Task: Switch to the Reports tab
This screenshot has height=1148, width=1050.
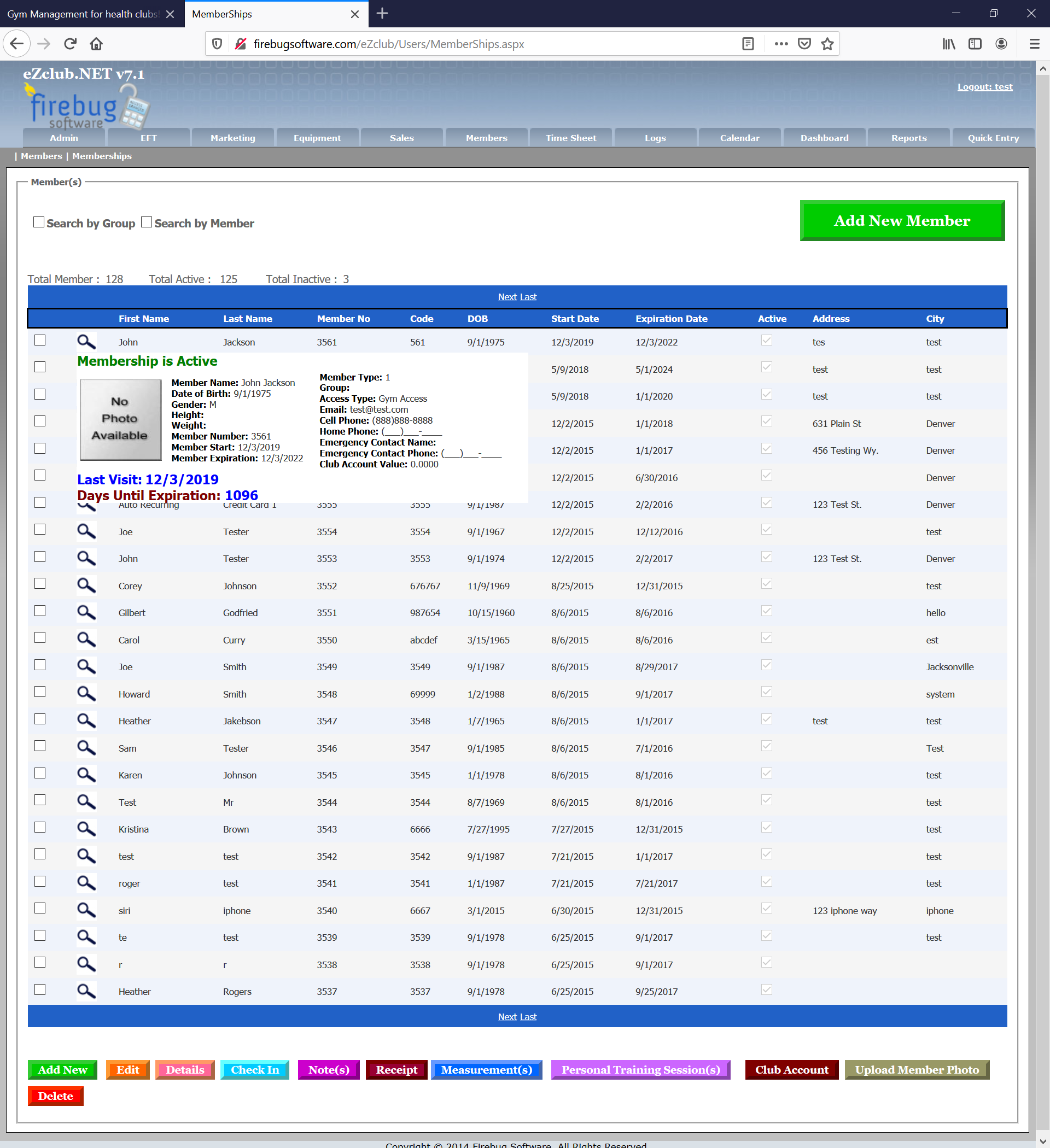Action: pos(908,137)
